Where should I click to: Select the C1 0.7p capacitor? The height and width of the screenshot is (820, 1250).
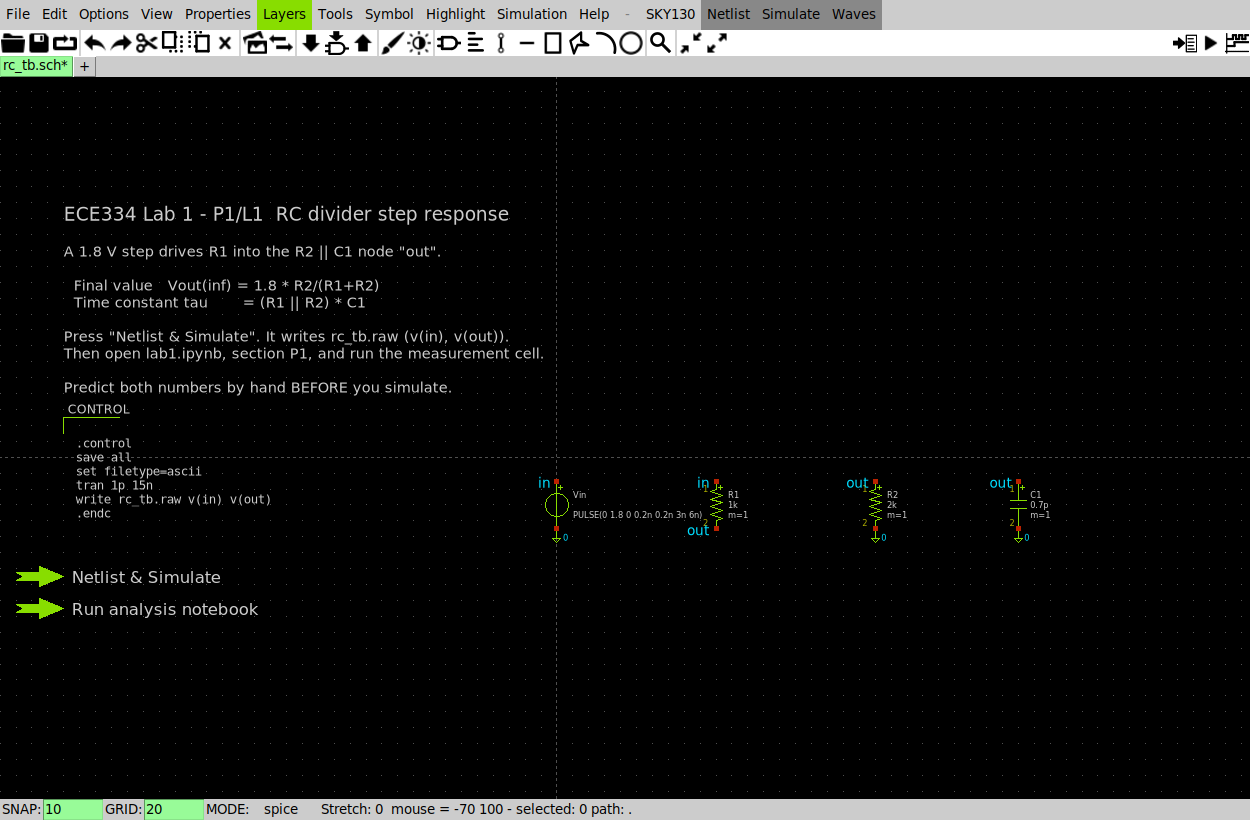coord(1019,505)
